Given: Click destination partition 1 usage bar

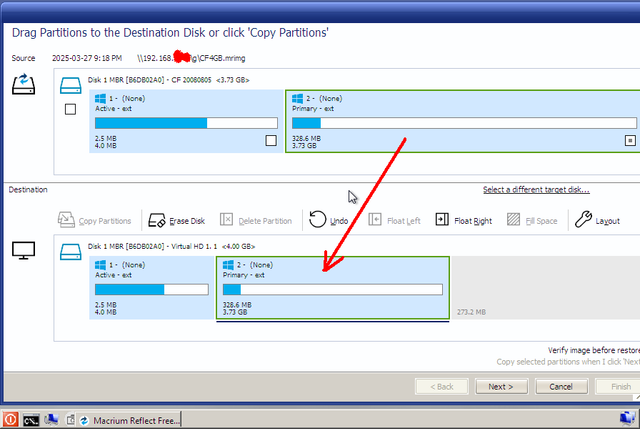Looking at the screenshot, I should coord(152,289).
